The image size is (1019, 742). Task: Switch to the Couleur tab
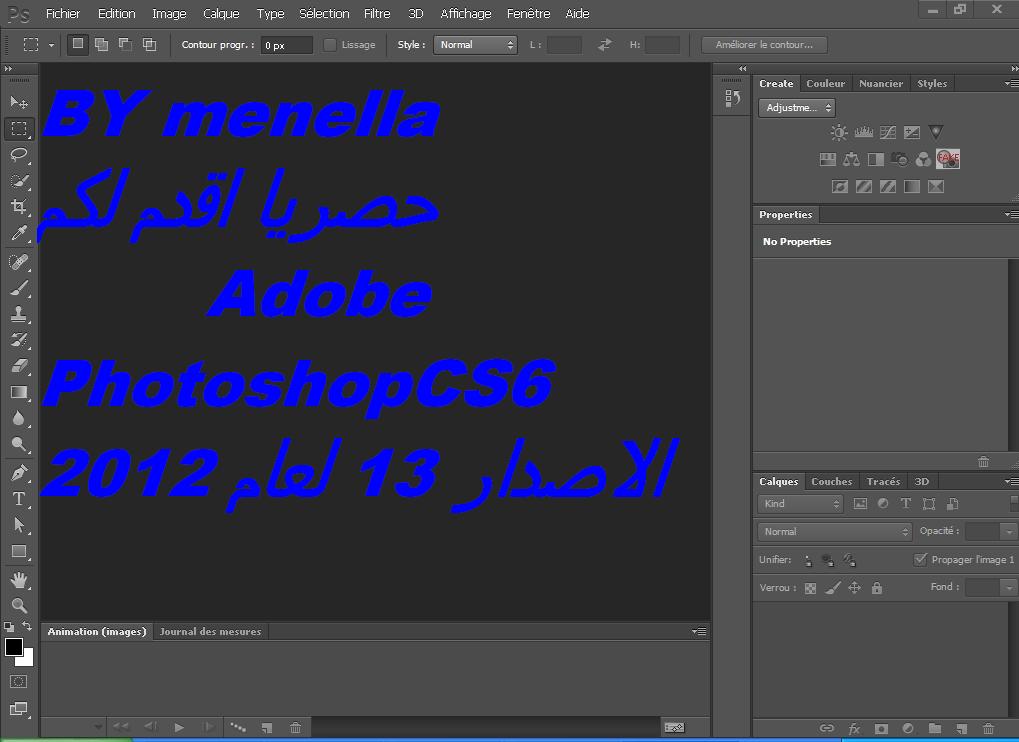tap(825, 83)
